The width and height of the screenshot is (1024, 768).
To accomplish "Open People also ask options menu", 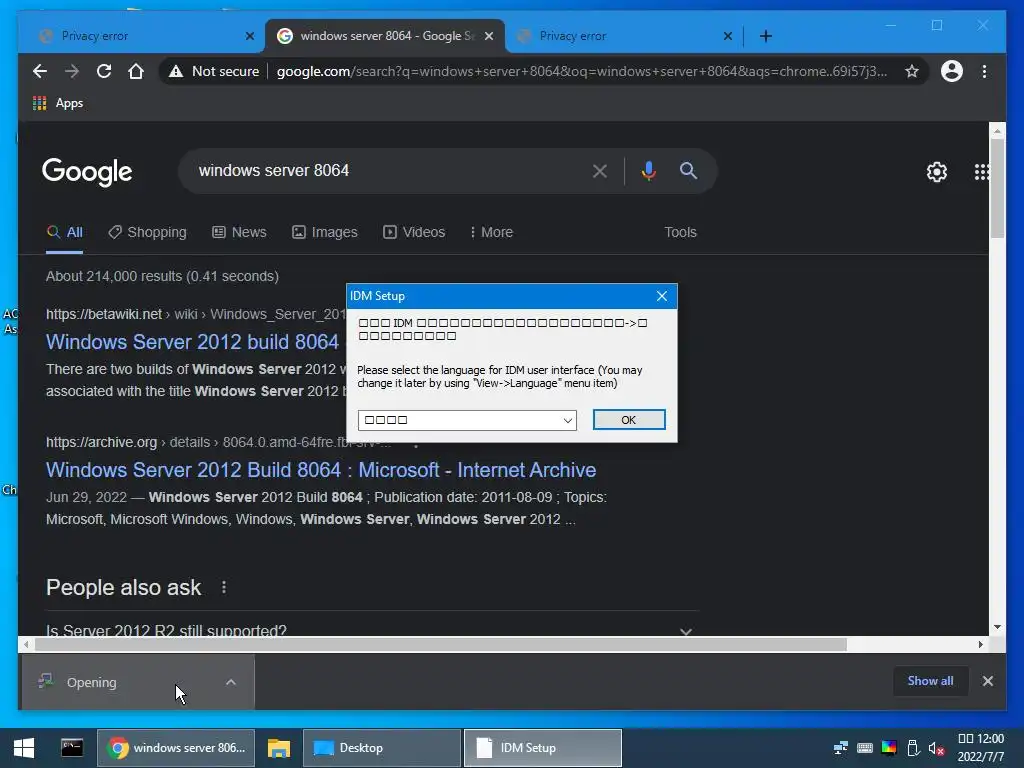I will (224, 587).
